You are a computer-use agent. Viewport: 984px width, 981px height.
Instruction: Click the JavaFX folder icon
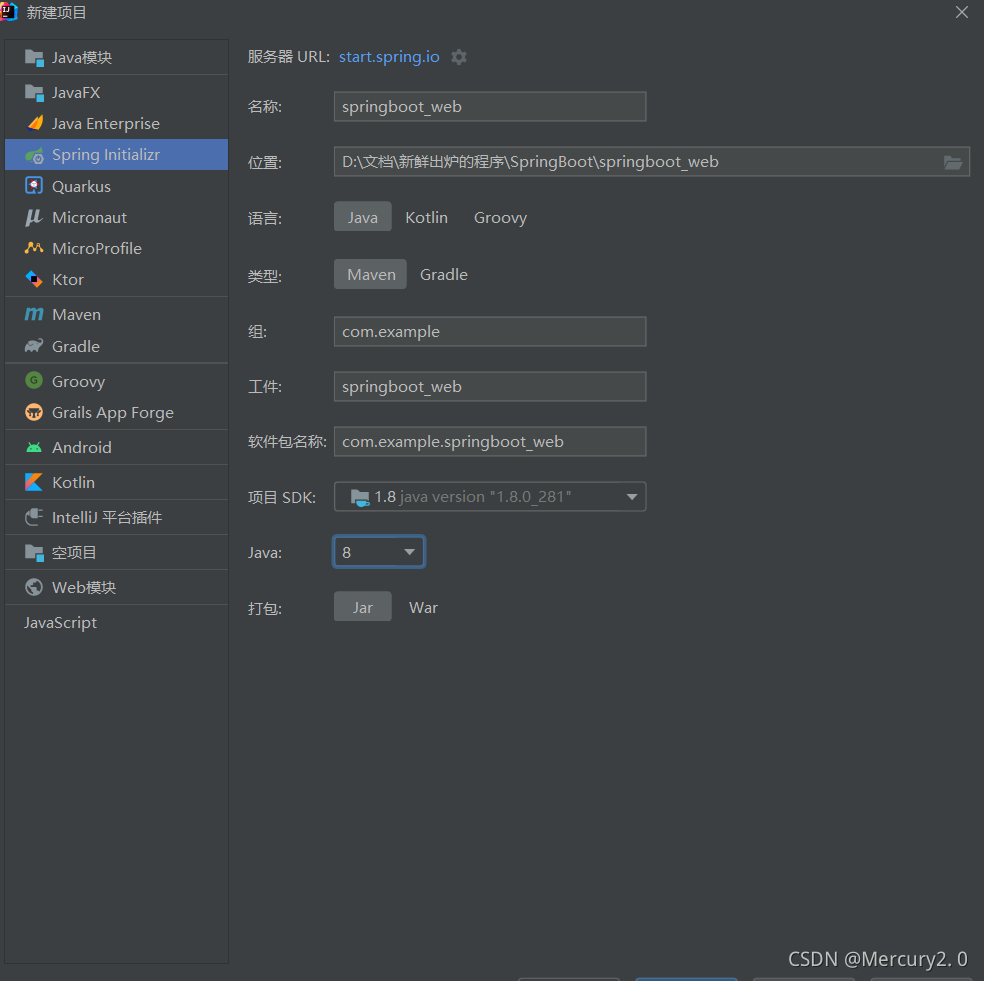(34, 93)
